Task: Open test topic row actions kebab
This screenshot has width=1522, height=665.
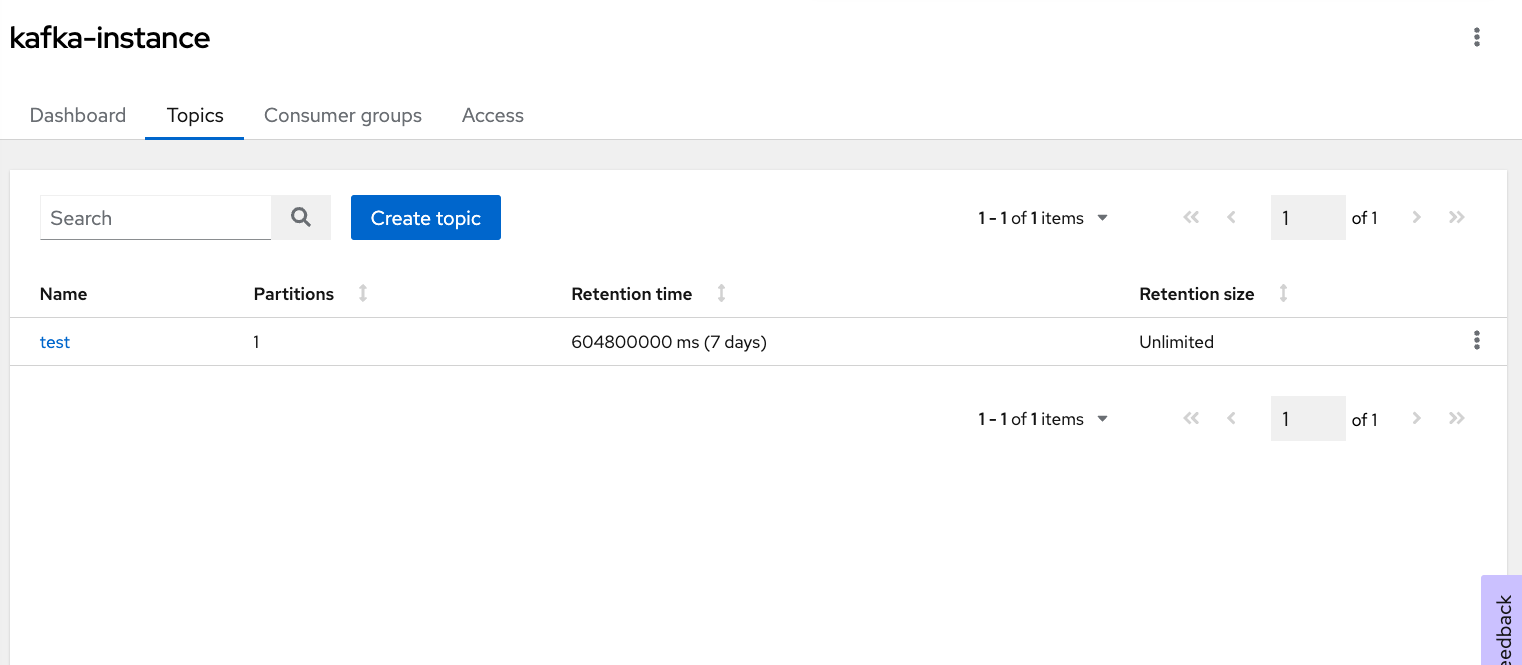Action: (x=1476, y=341)
